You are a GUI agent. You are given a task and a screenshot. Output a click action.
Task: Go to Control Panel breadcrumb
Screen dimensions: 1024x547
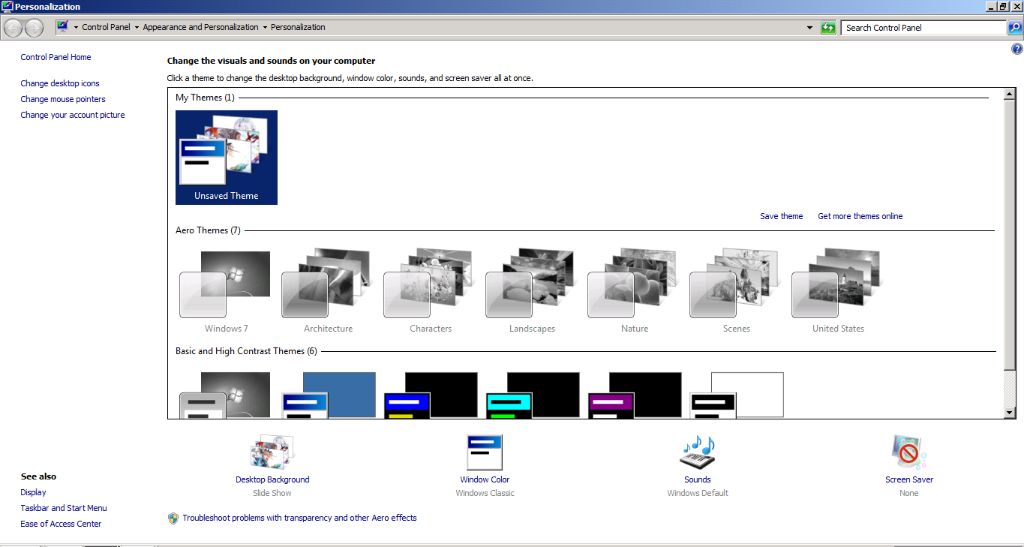pos(106,27)
